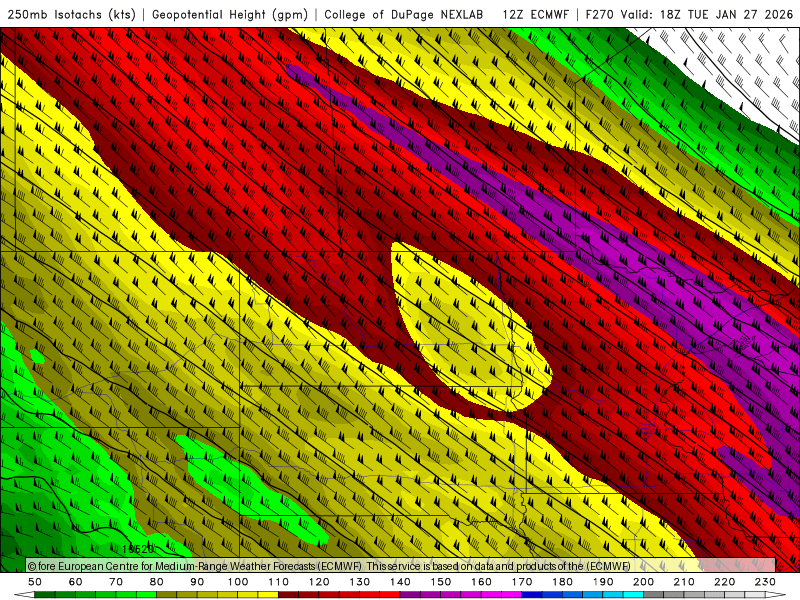Click the 50 value on the color scale
Screen dimensions: 800x600
coord(35,582)
